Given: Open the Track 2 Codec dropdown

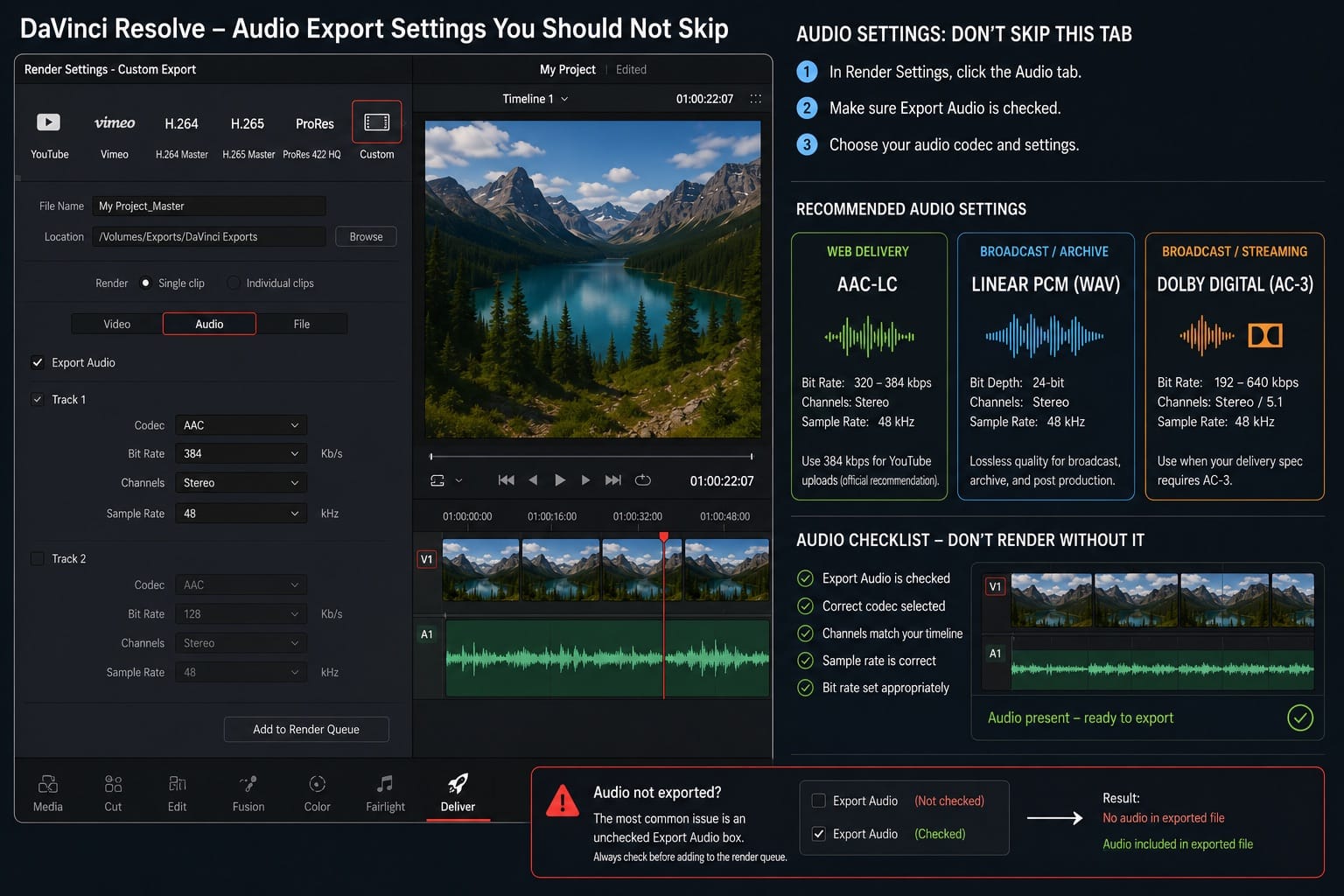Looking at the screenshot, I should (241, 584).
